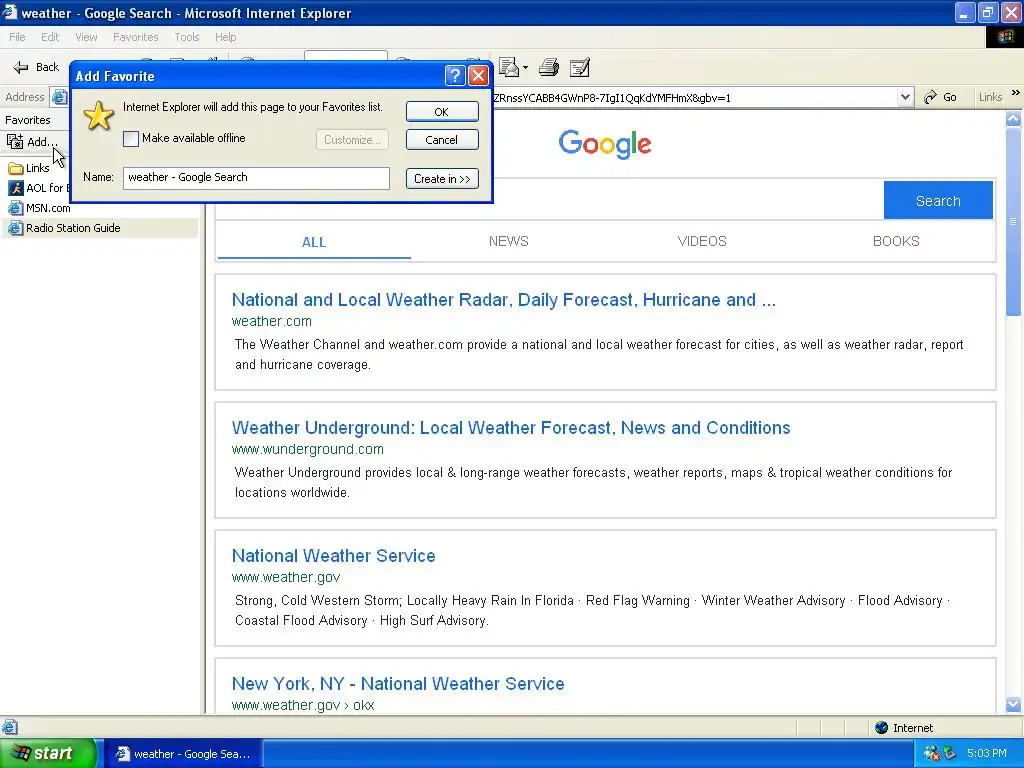Open the weather.com result link
The height and width of the screenshot is (768, 1024).
[504, 300]
